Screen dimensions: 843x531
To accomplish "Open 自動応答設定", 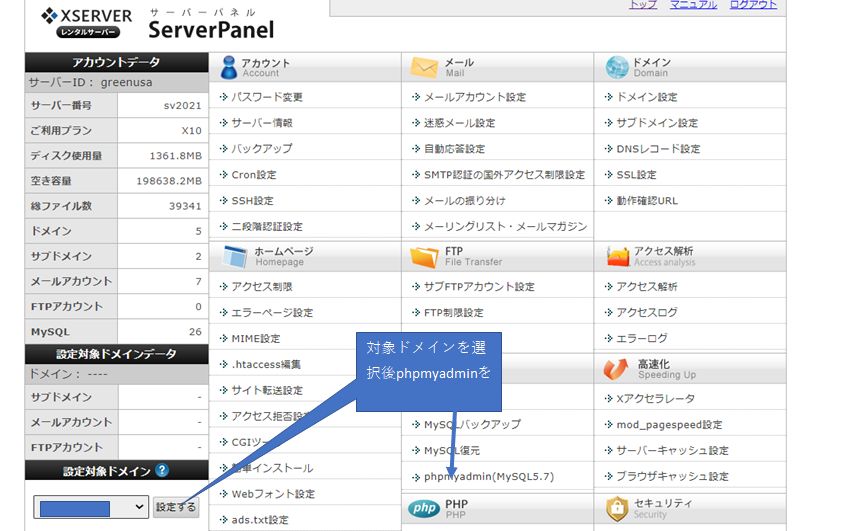I will tap(454, 149).
